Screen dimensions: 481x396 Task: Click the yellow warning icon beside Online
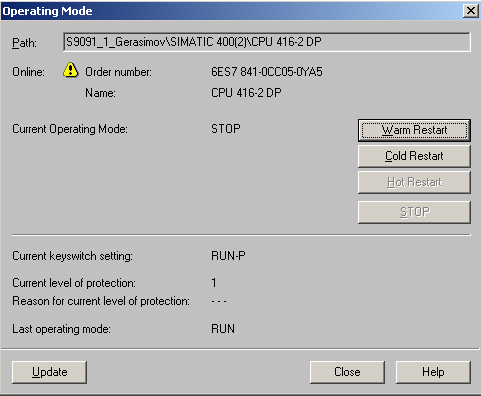point(71,70)
